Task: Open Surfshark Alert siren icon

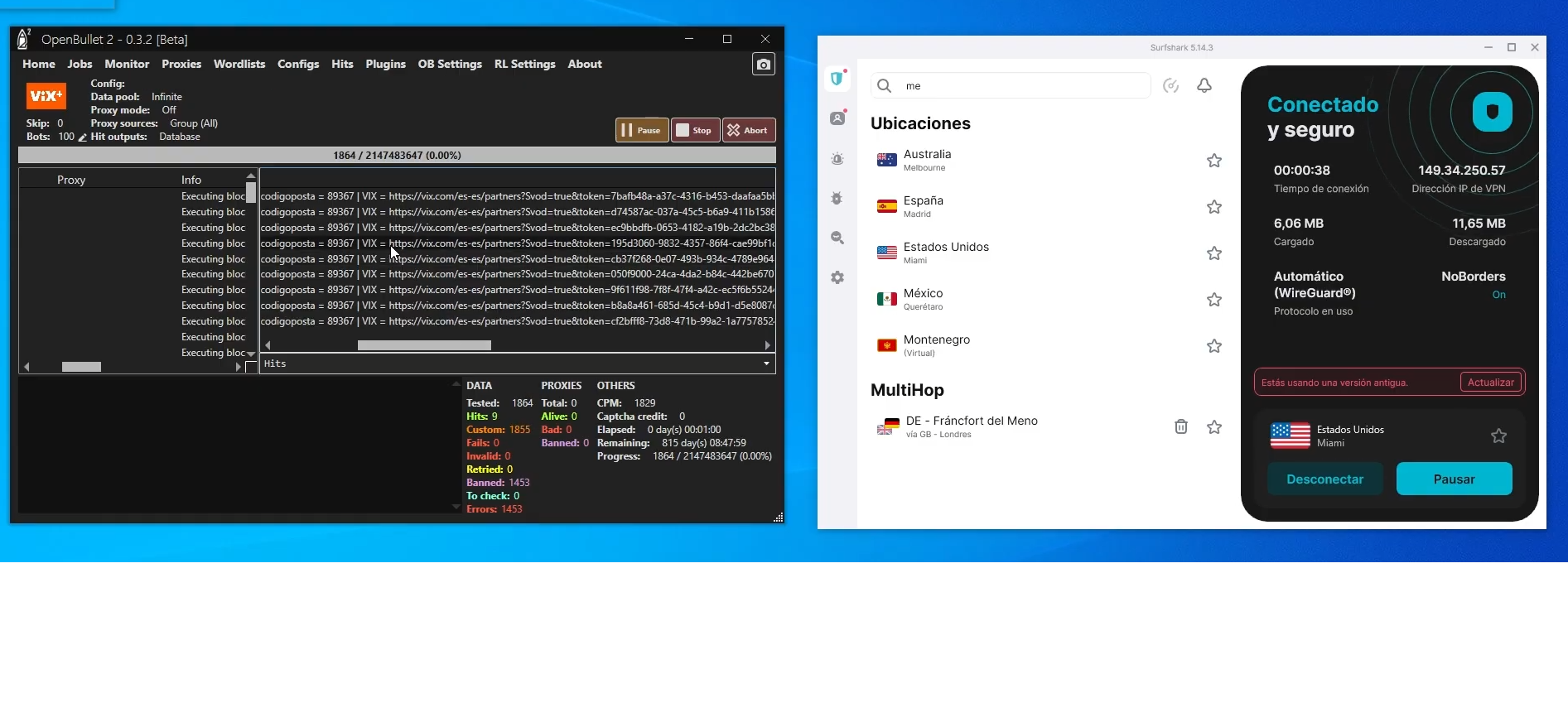Action: point(837,159)
